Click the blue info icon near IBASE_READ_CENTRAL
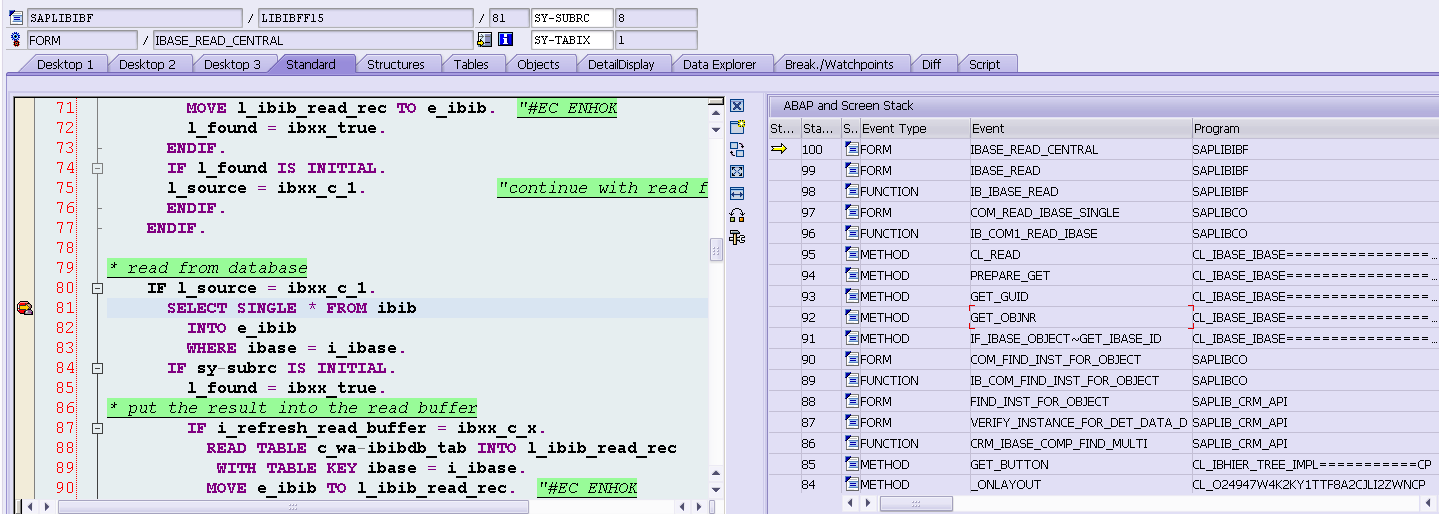 (506, 40)
